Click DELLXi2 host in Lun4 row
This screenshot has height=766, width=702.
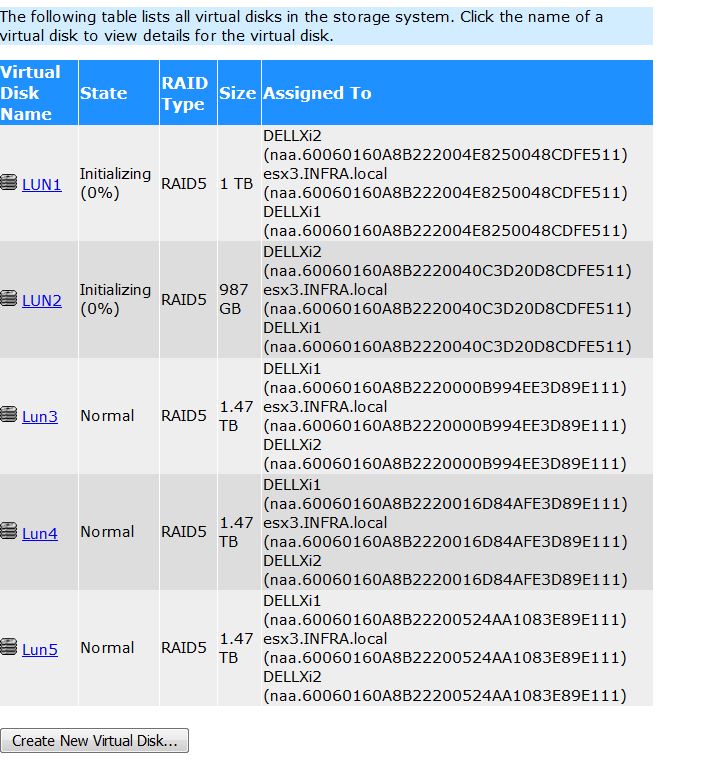pos(292,561)
